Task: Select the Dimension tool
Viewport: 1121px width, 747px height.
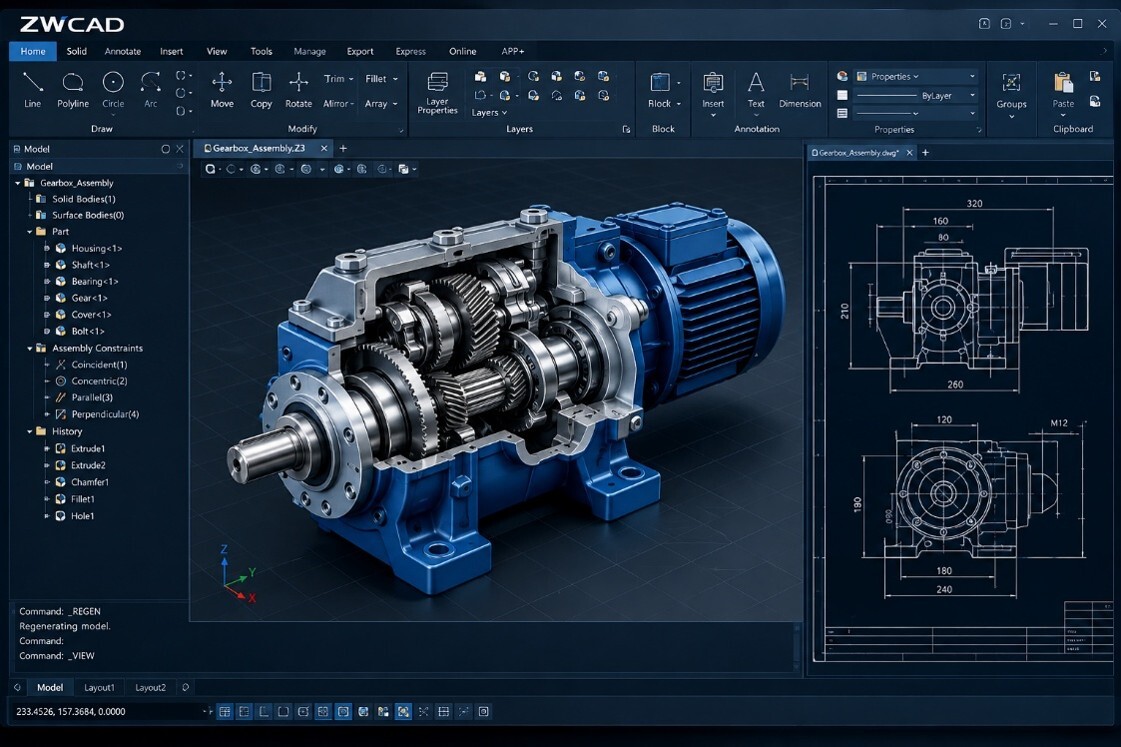Action: (800, 89)
